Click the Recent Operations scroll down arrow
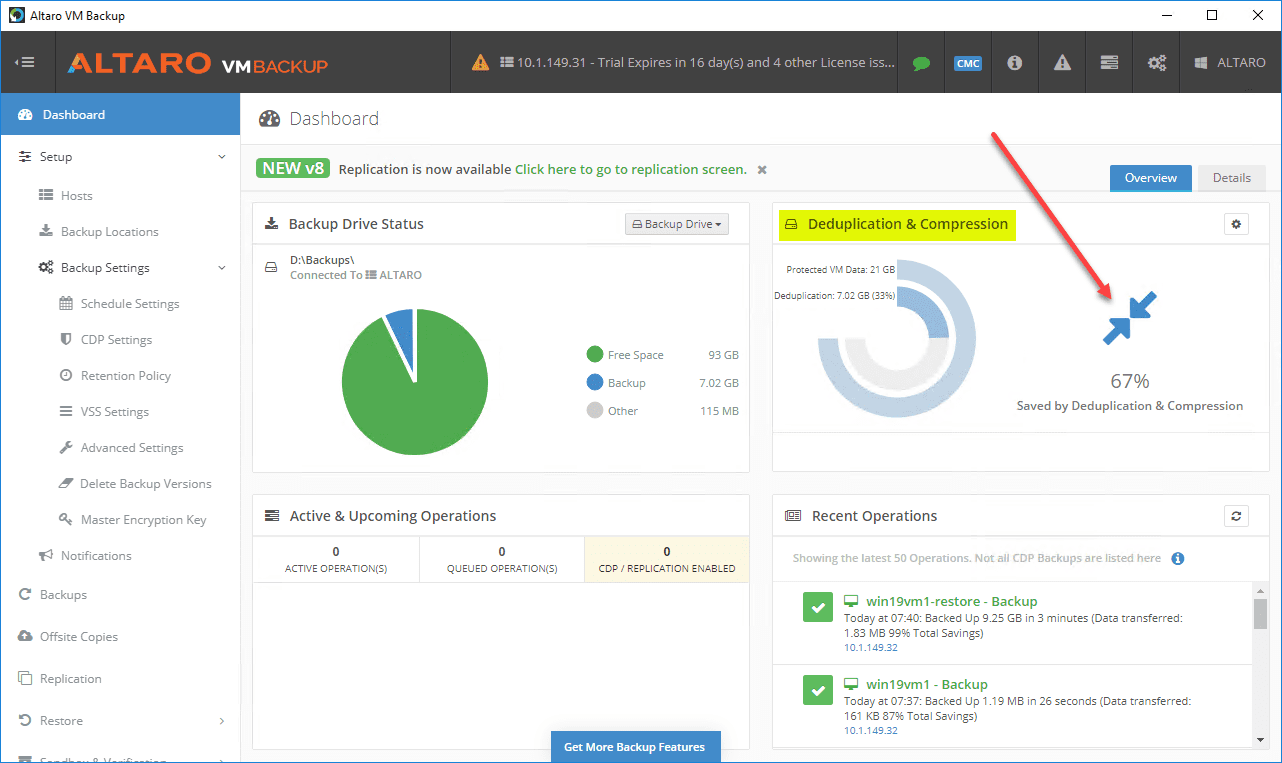1282x763 pixels. click(1261, 740)
